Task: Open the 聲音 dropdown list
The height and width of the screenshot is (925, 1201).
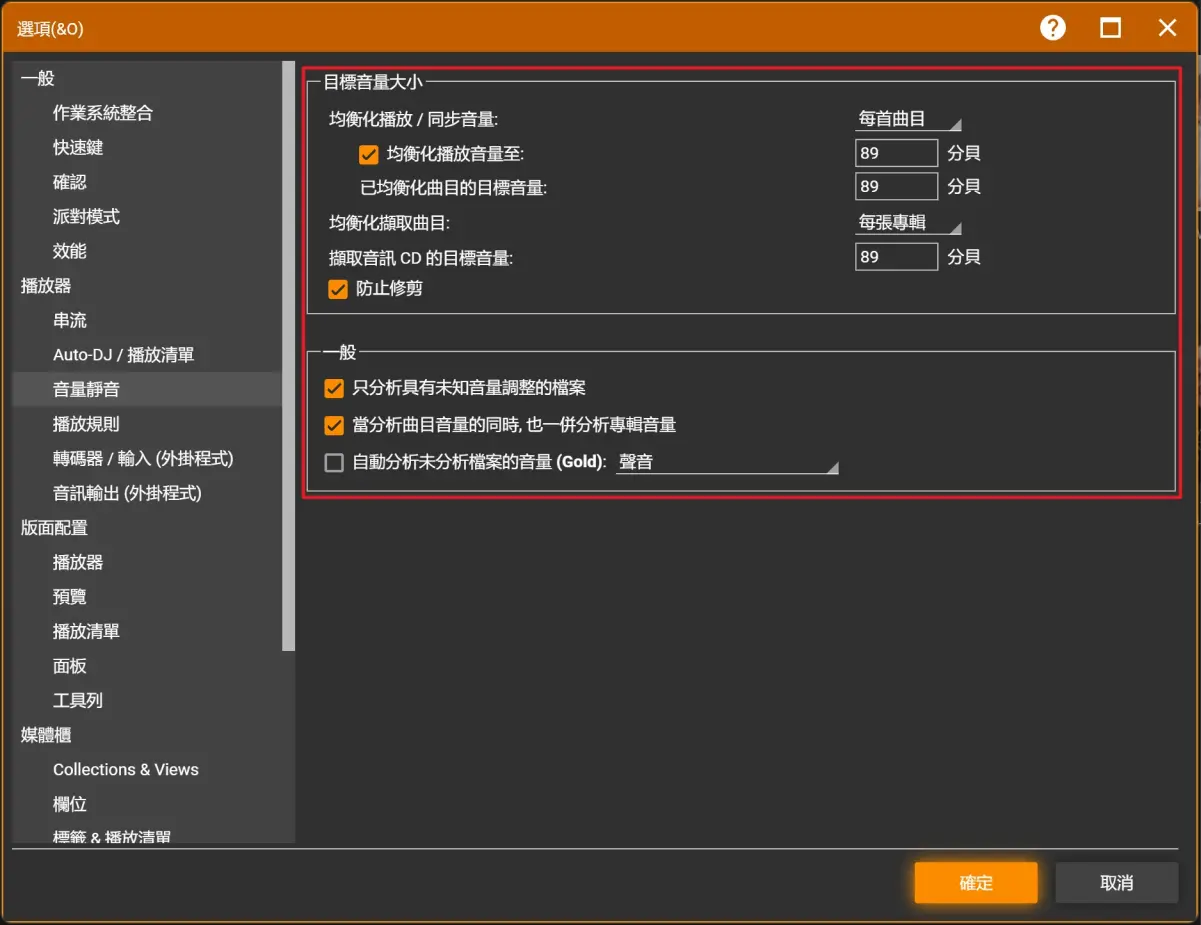Action: 727,463
